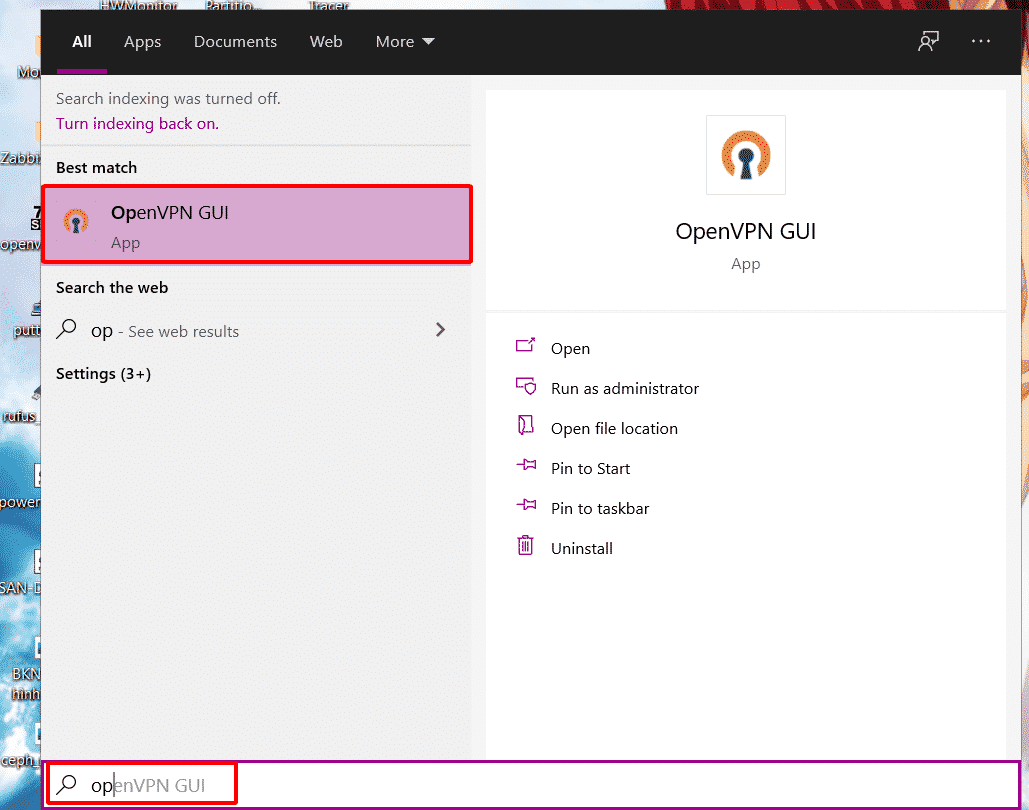Viewport: 1029px width, 810px height.
Task: Expand web results arrow for 'op'
Action: (x=440, y=330)
